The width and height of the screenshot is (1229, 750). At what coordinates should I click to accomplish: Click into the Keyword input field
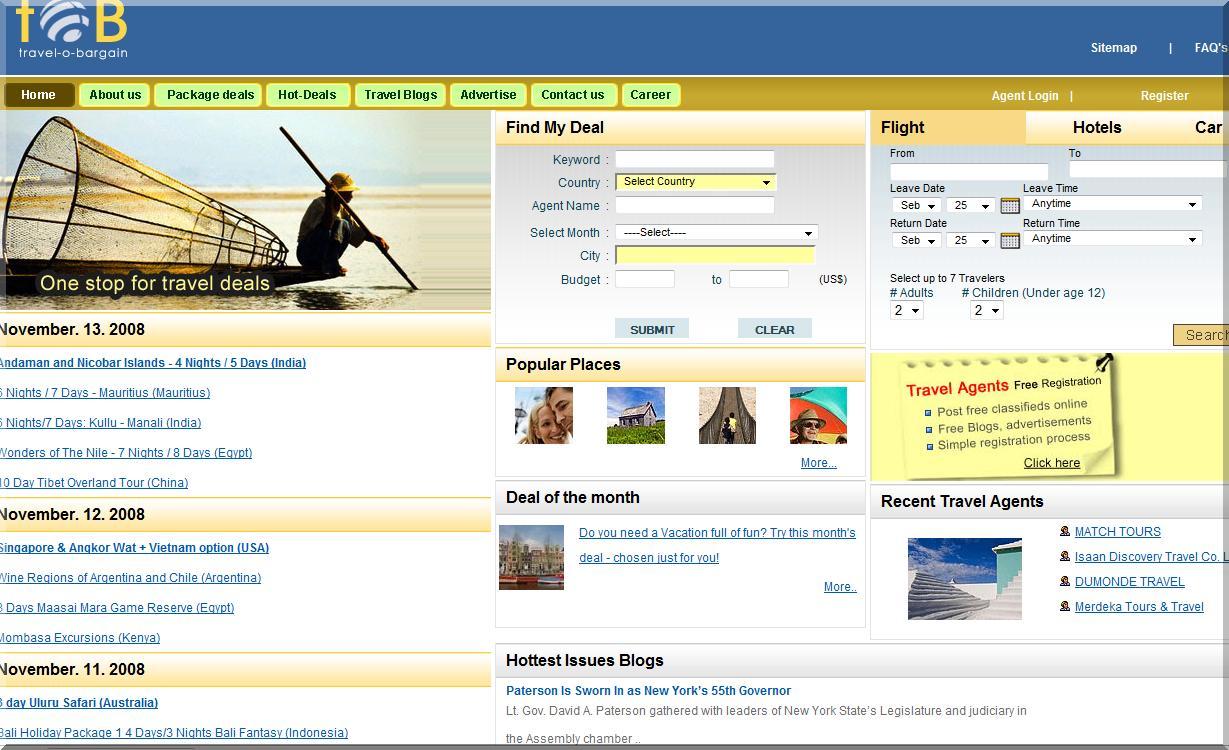coord(694,159)
